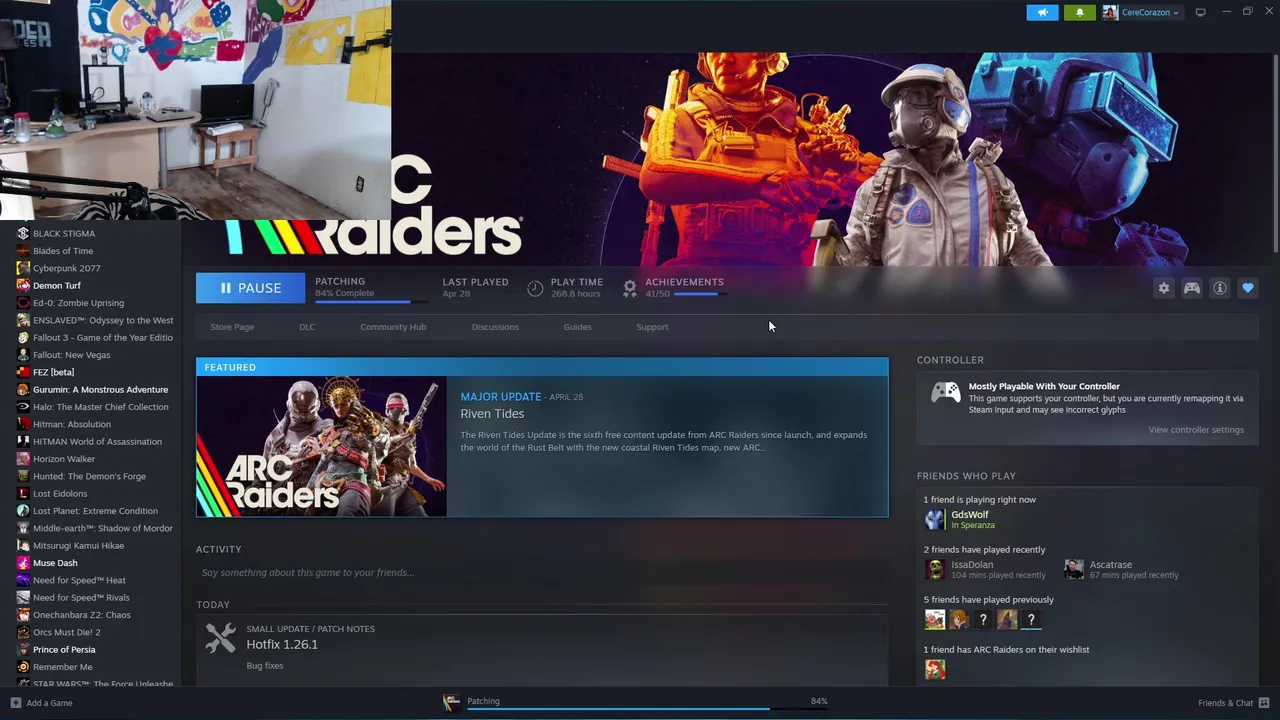
Task: Click the Muse Dash game icon
Action: pos(23,563)
